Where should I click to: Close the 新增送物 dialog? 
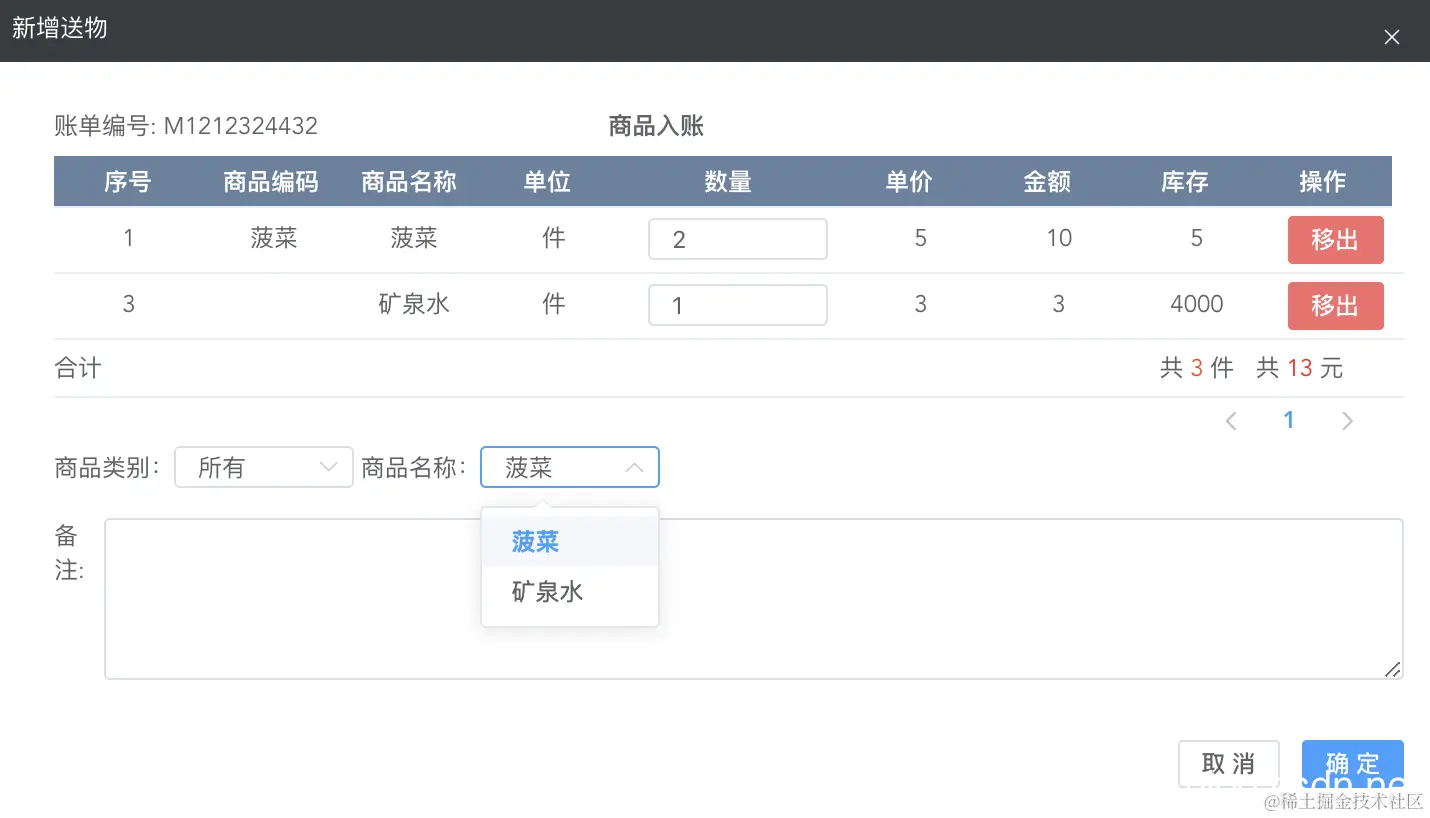(x=1391, y=37)
